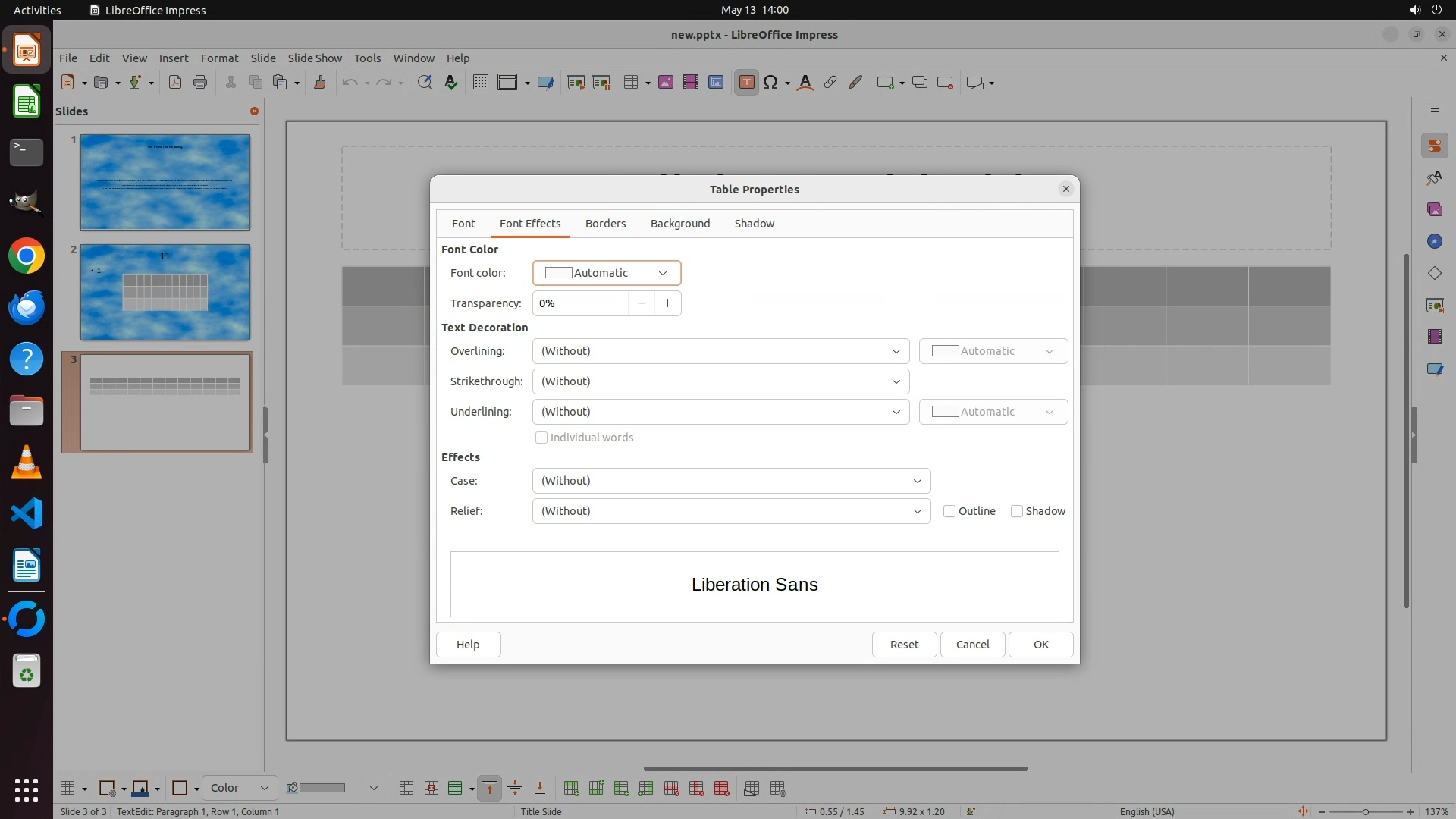Switch to the Borders tab
The height and width of the screenshot is (819, 1456).
[x=605, y=224]
